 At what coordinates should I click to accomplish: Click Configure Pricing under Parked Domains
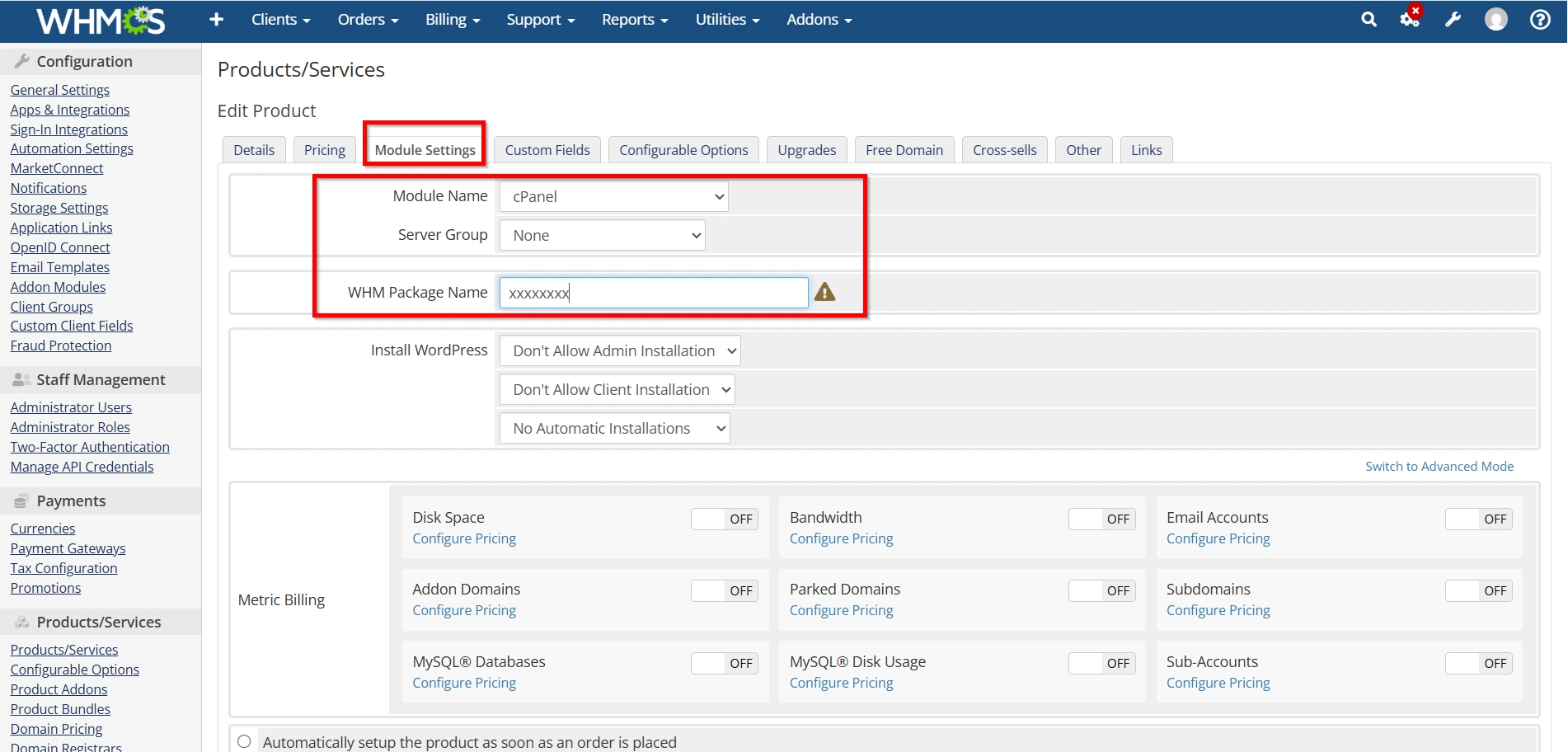click(x=841, y=610)
